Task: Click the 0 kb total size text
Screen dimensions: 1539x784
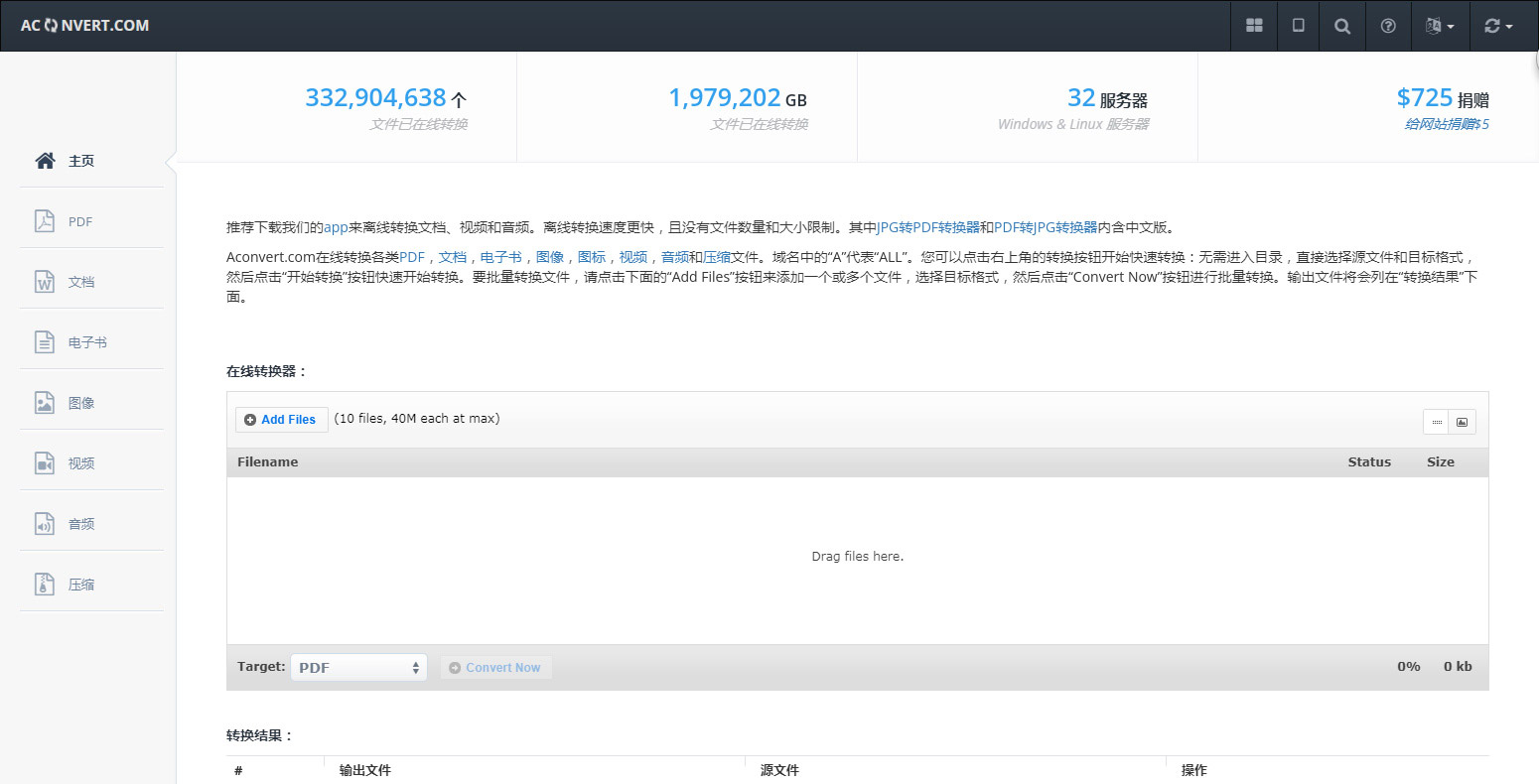Action: point(1458,667)
